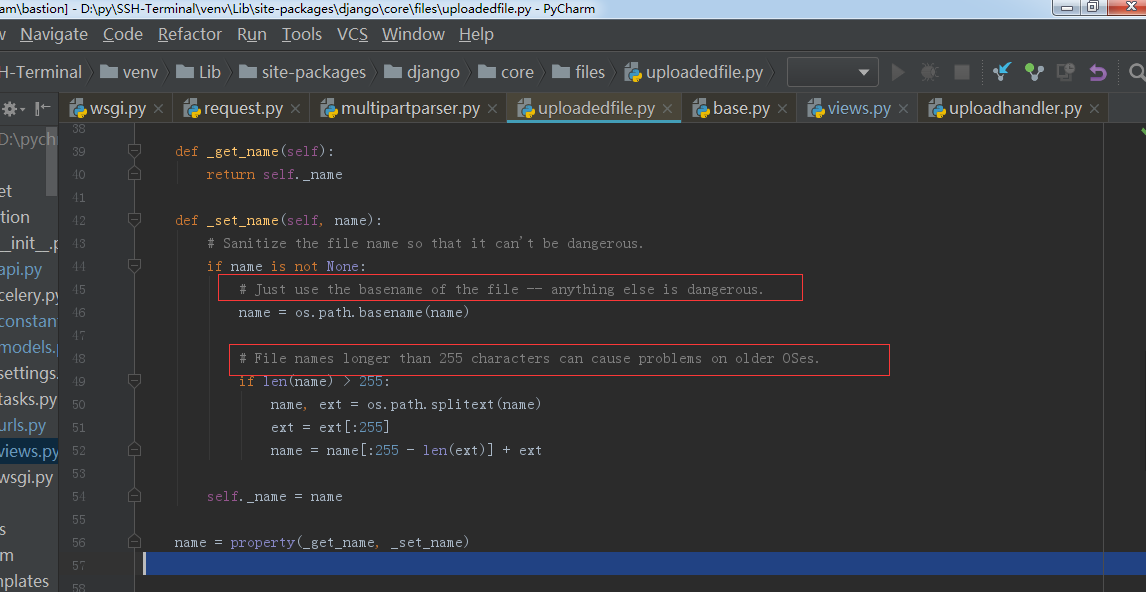Screen dimensions: 1146x592
Task: Click the folder icon next to the venv breadcrumb
Action: click(x=109, y=72)
